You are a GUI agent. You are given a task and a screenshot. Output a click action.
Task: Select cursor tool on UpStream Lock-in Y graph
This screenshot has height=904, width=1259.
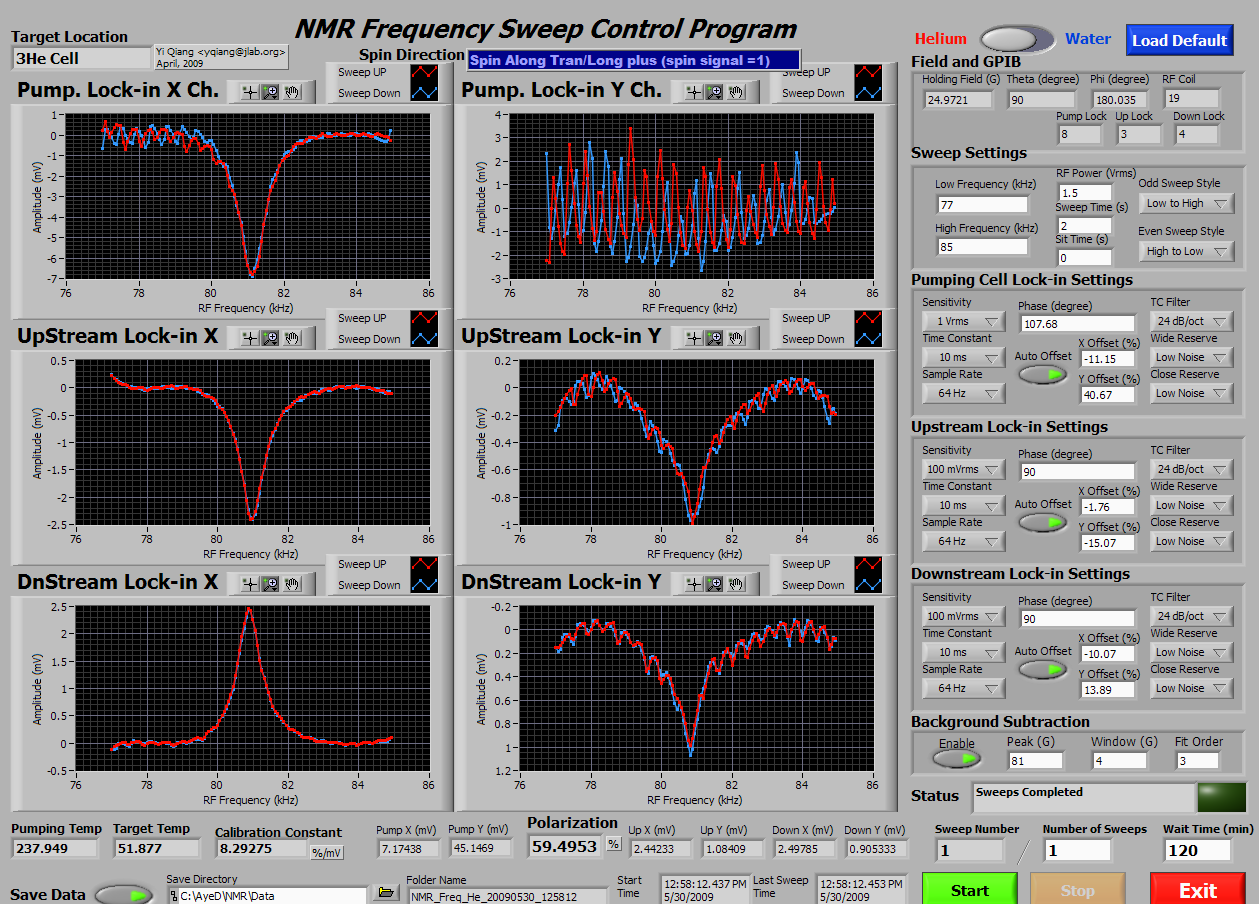(693, 338)
